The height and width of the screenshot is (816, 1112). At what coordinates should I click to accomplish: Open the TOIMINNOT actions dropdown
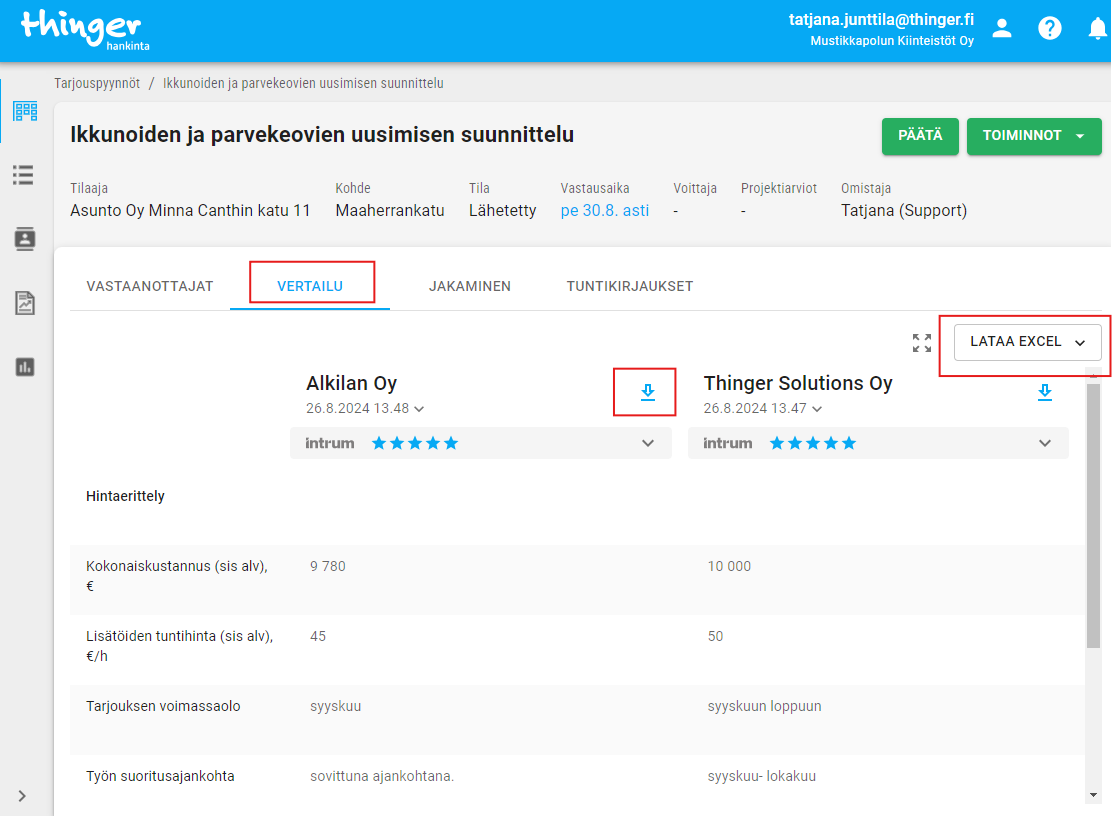point(1033,135)
